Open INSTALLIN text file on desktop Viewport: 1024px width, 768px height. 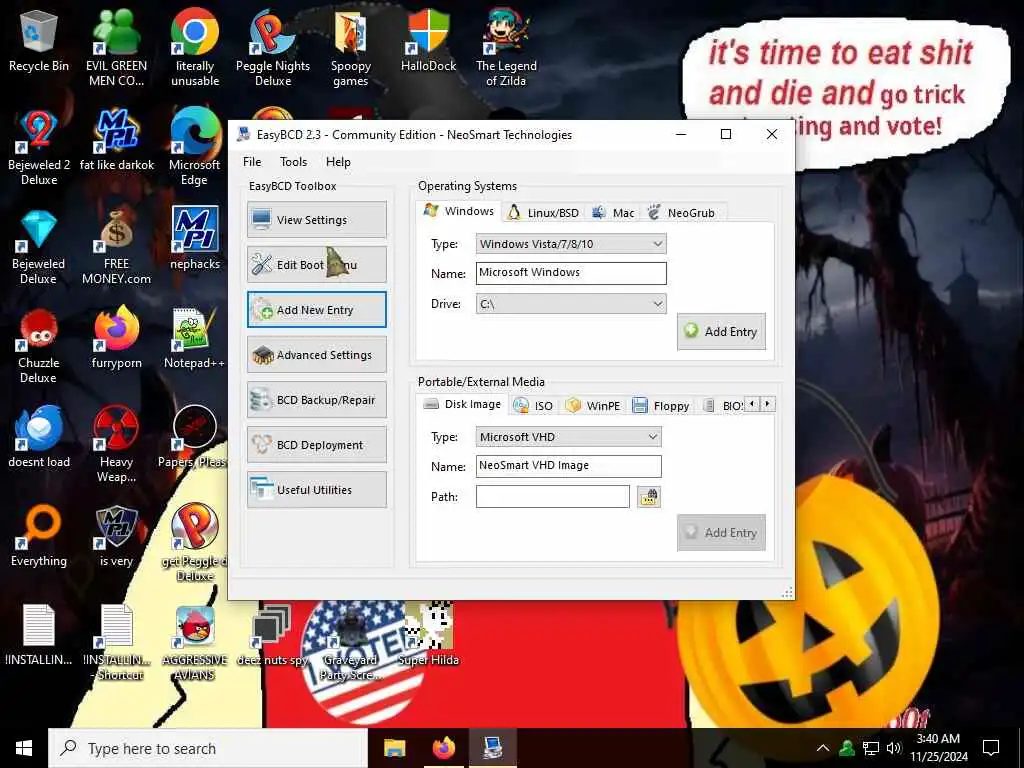(39, 635)
